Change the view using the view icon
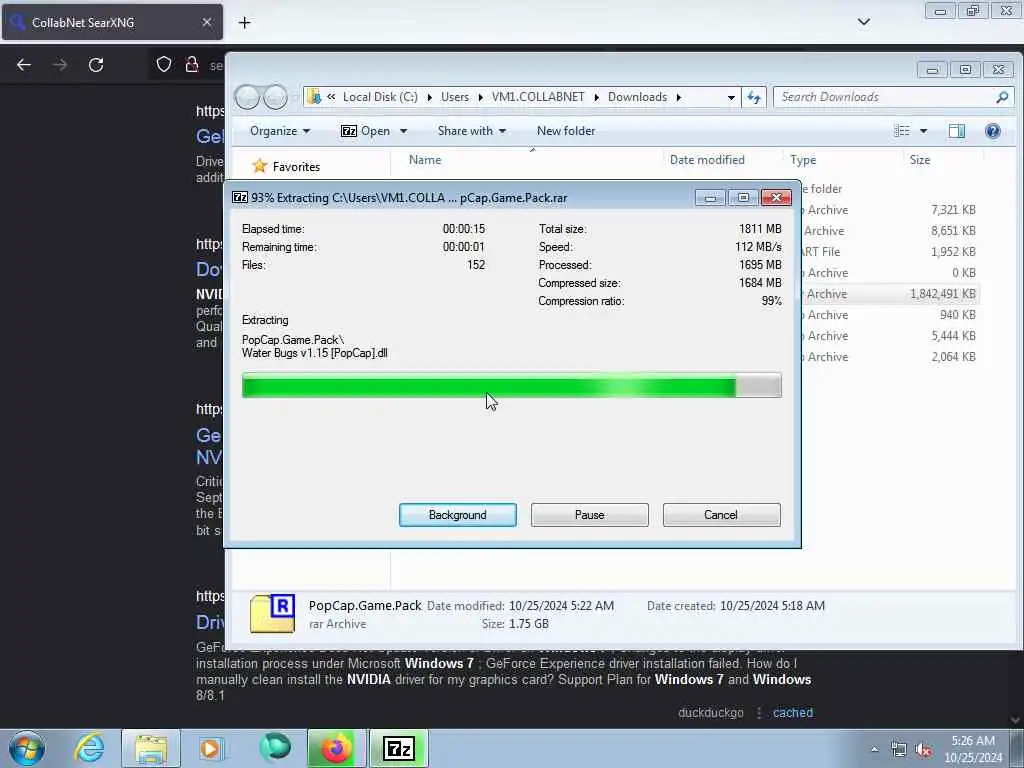This screenshot has width=1024, height=768. [901, 131]
